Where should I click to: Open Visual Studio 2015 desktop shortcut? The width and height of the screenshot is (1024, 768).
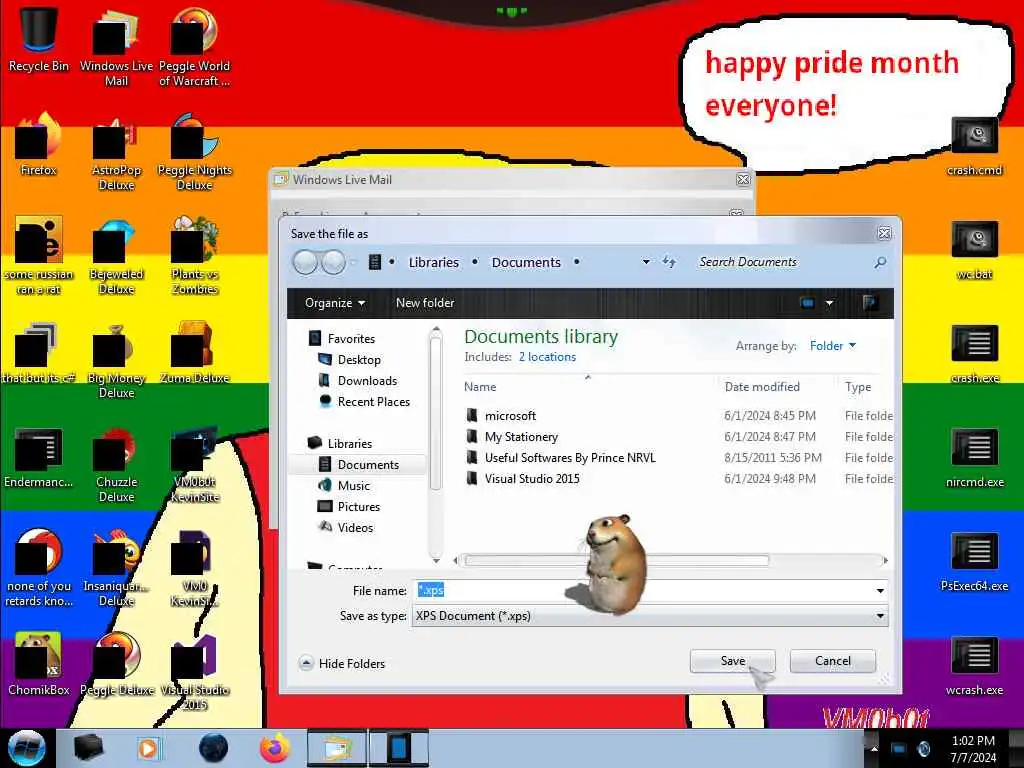click(x=195, y=671)
